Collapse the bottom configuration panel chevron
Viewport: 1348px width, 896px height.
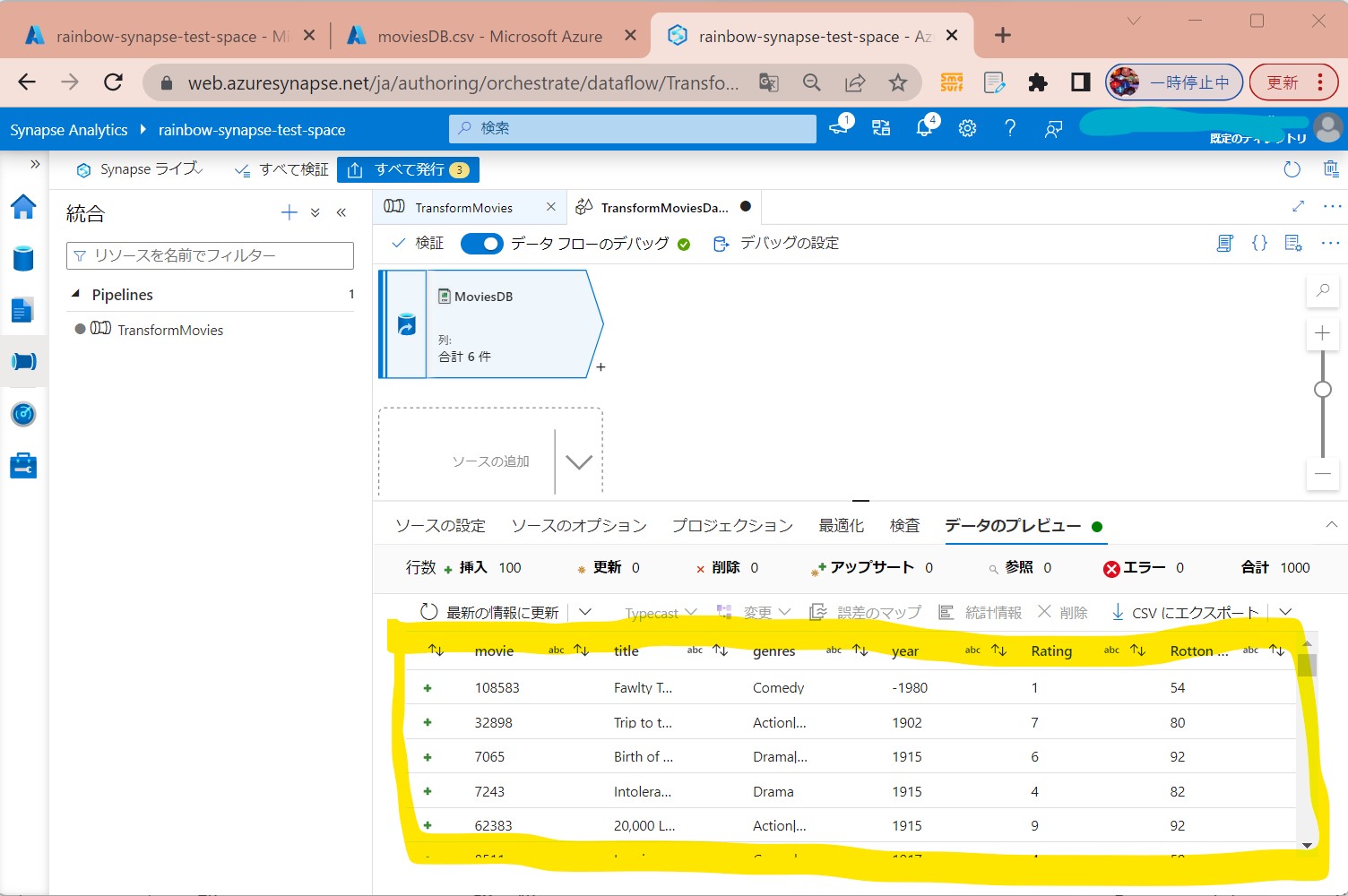1331,525
